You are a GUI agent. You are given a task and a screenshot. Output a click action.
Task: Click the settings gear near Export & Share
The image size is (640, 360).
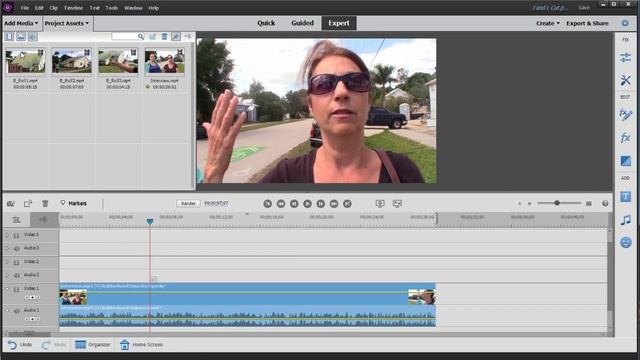coord(625,23)
